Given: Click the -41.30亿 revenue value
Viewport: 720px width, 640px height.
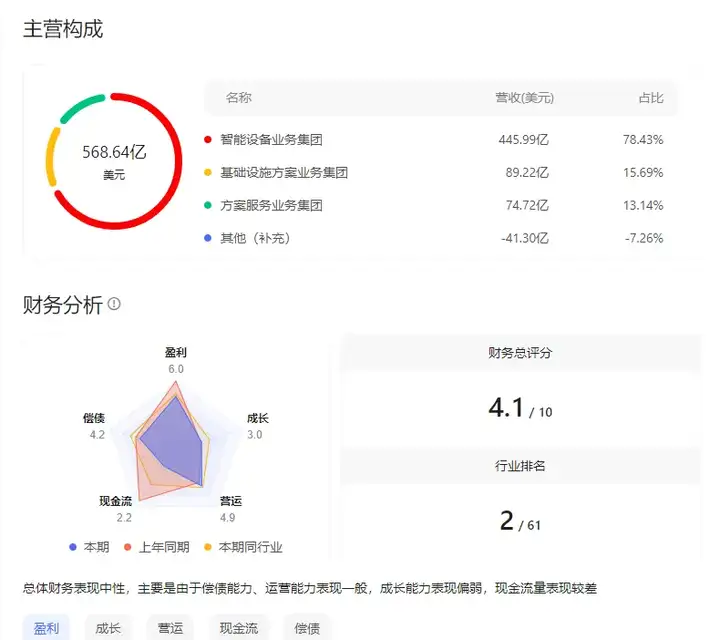Looking at the screenshot, I should point(524,238).
